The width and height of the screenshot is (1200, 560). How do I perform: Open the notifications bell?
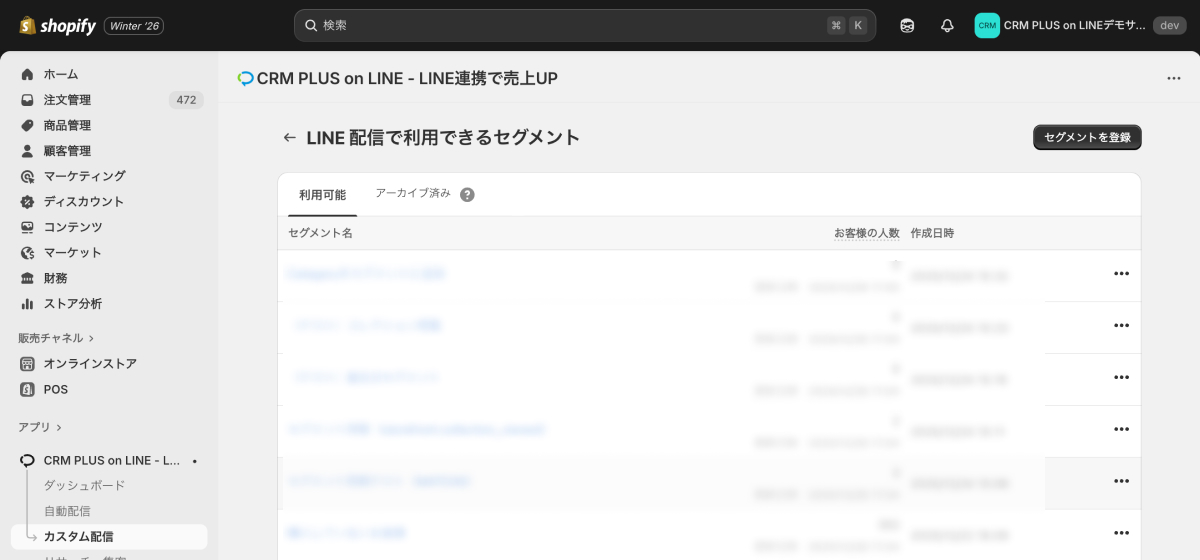[x=947, y=25]
